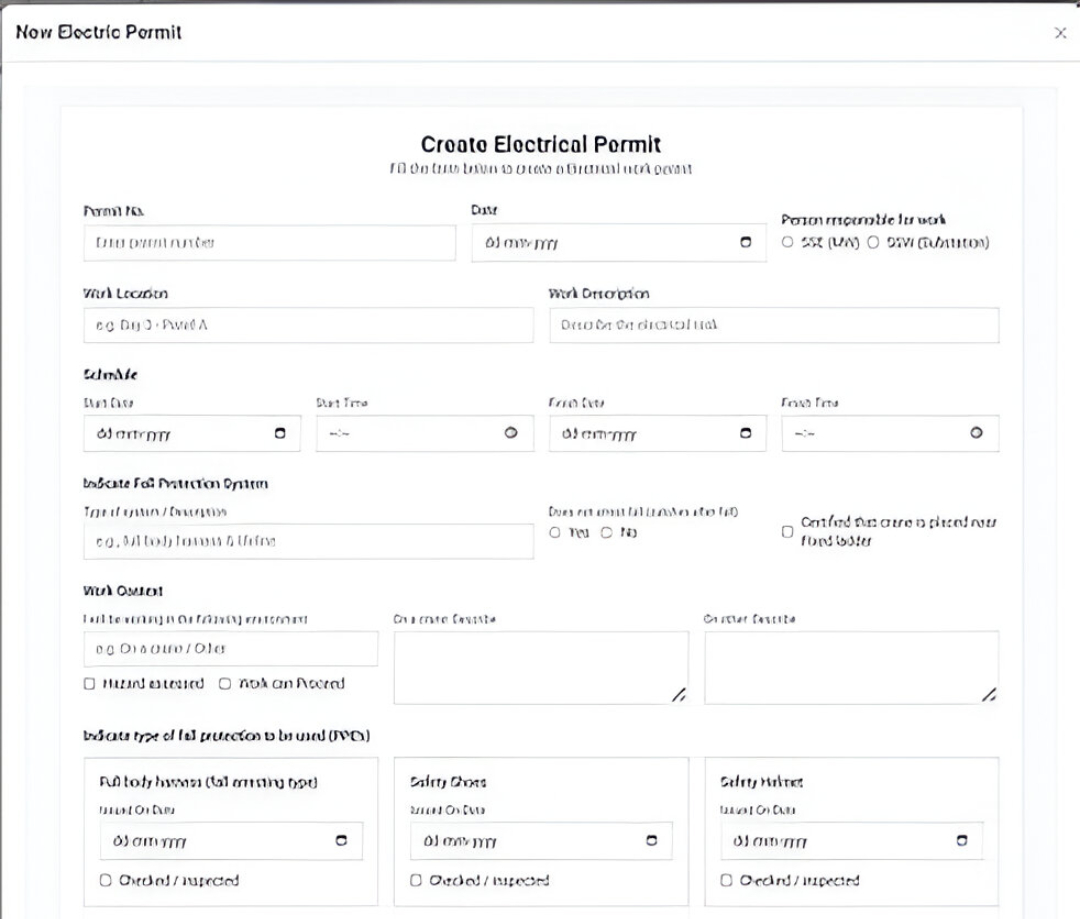
Task: Open calendar picker in the Date field
Action: 744,243
